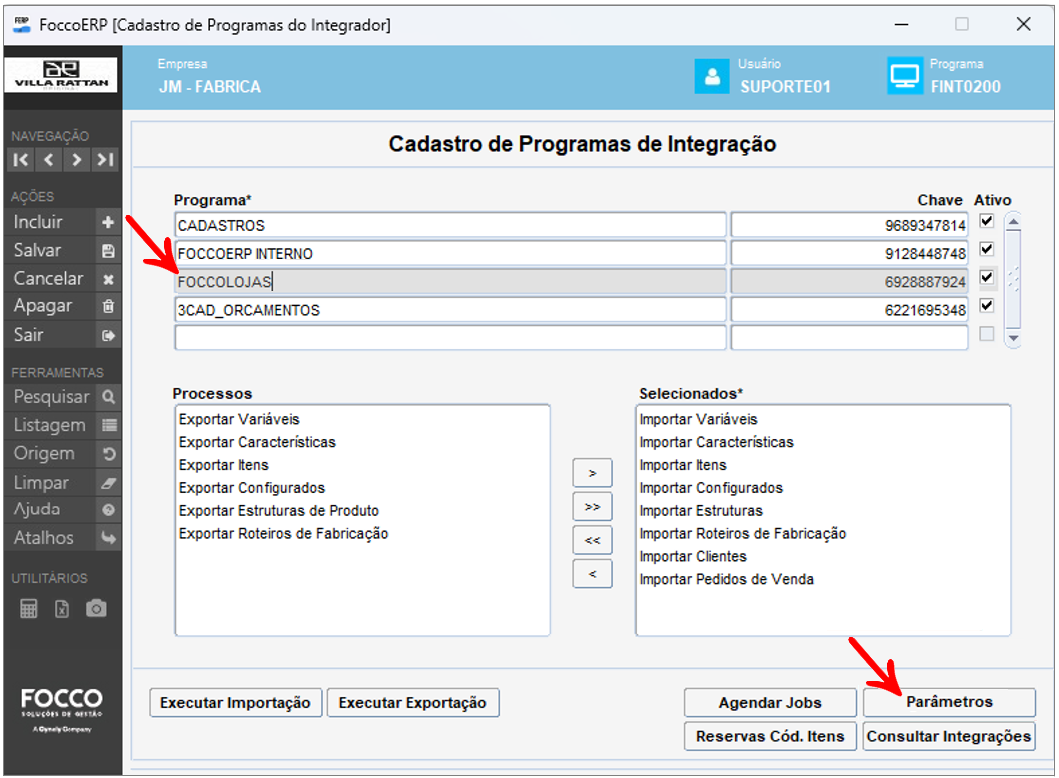Open the calculator utility
This screenshot has height=778, width=1059.
click(28, 609)
